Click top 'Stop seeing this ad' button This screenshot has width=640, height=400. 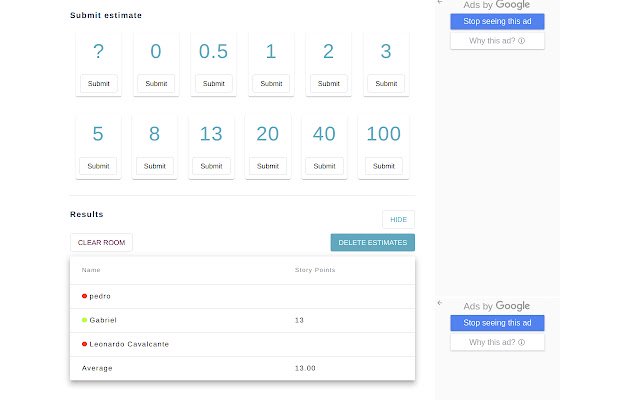497,21
